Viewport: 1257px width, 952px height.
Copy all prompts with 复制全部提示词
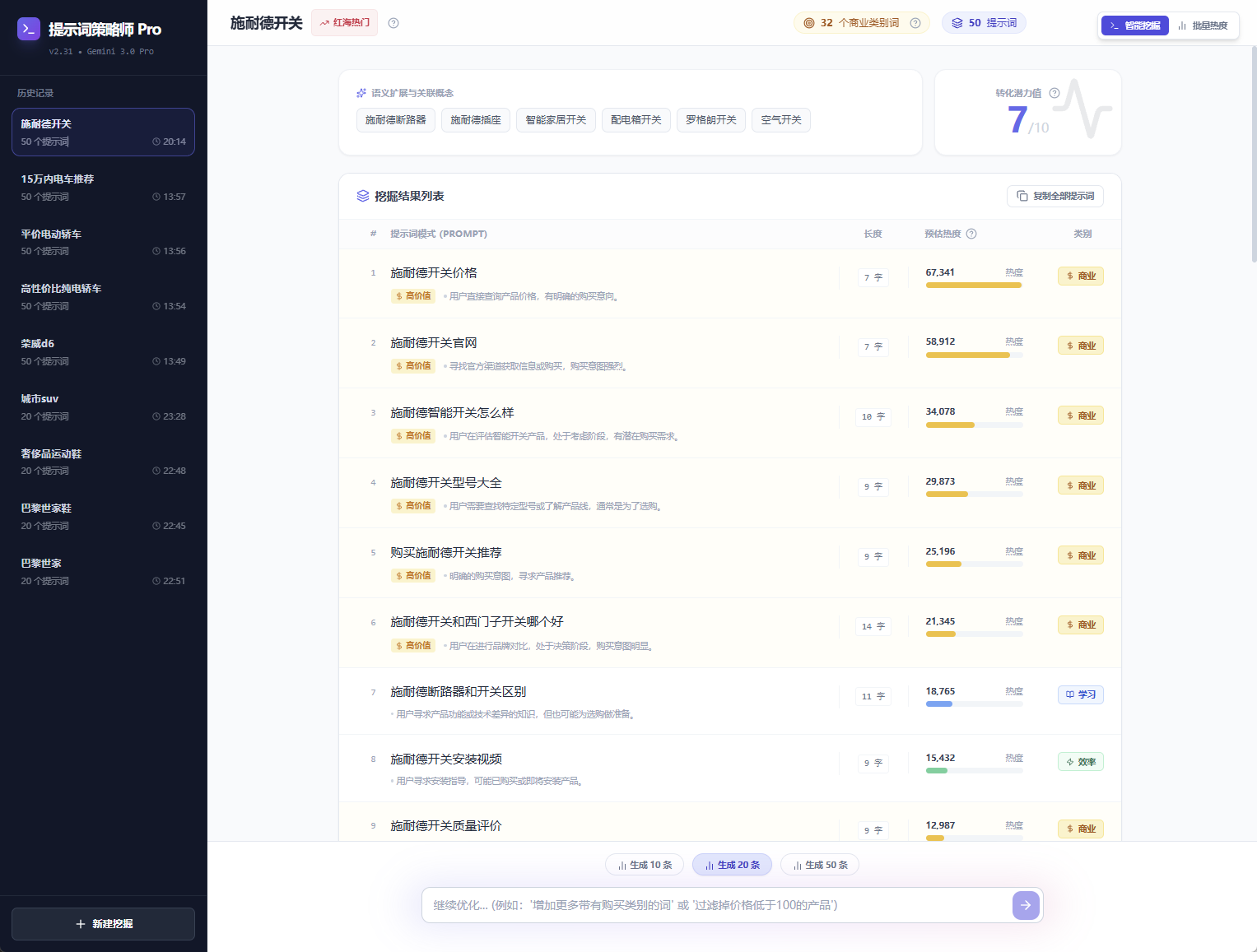click(1055, 196)
